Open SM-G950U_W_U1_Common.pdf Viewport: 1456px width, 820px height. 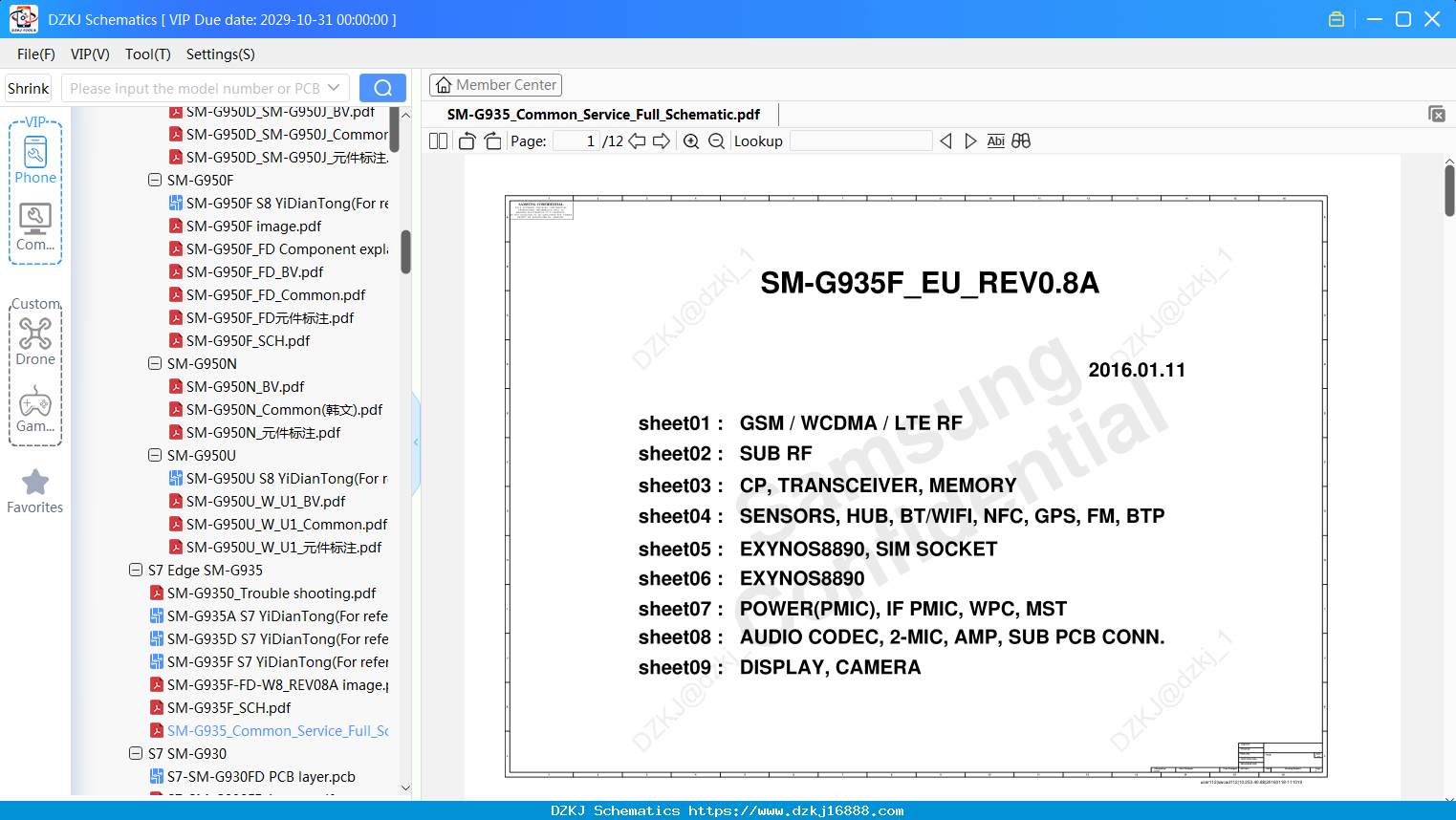(x=287, y=524)
